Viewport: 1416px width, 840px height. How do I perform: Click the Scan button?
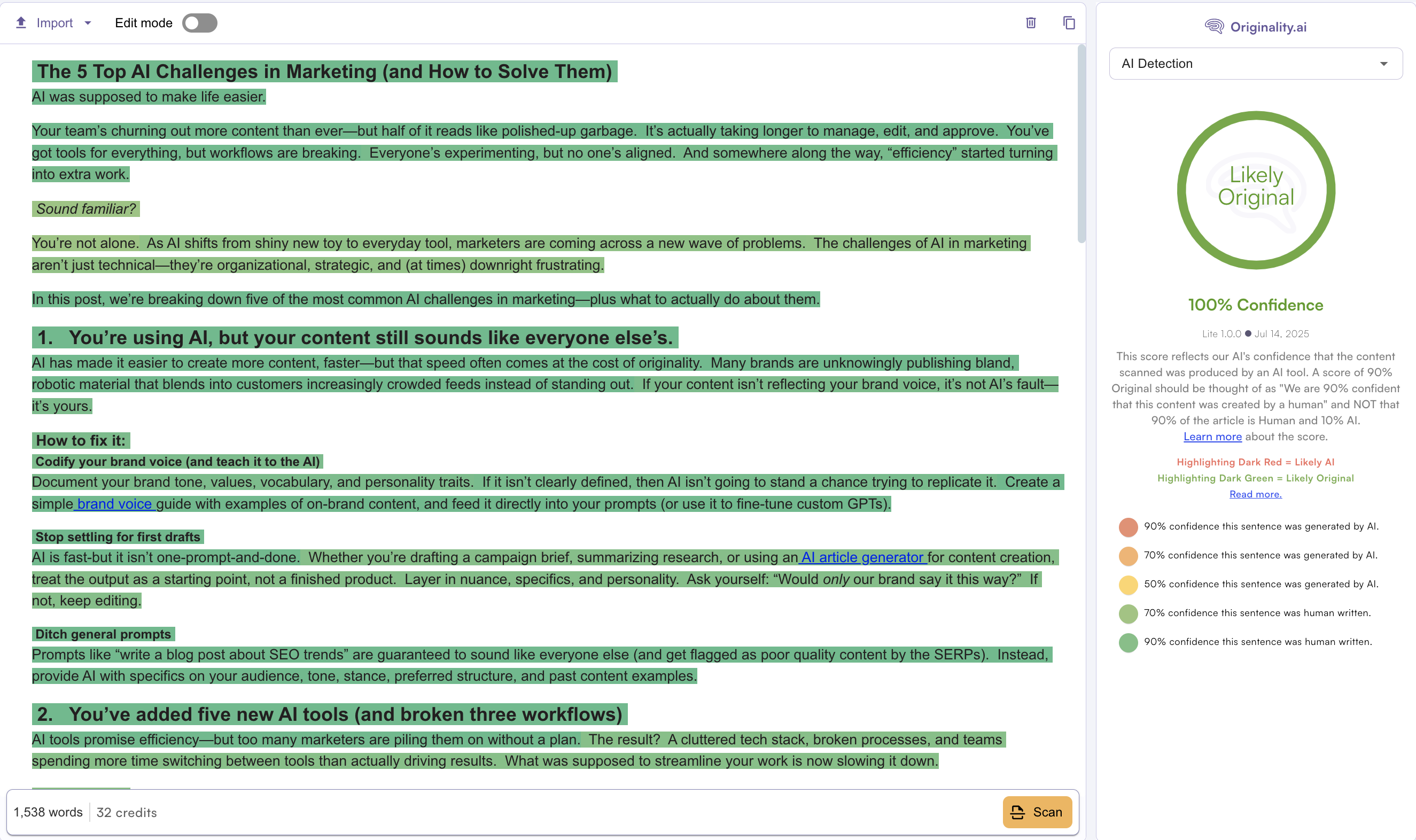click(1037, 812)
